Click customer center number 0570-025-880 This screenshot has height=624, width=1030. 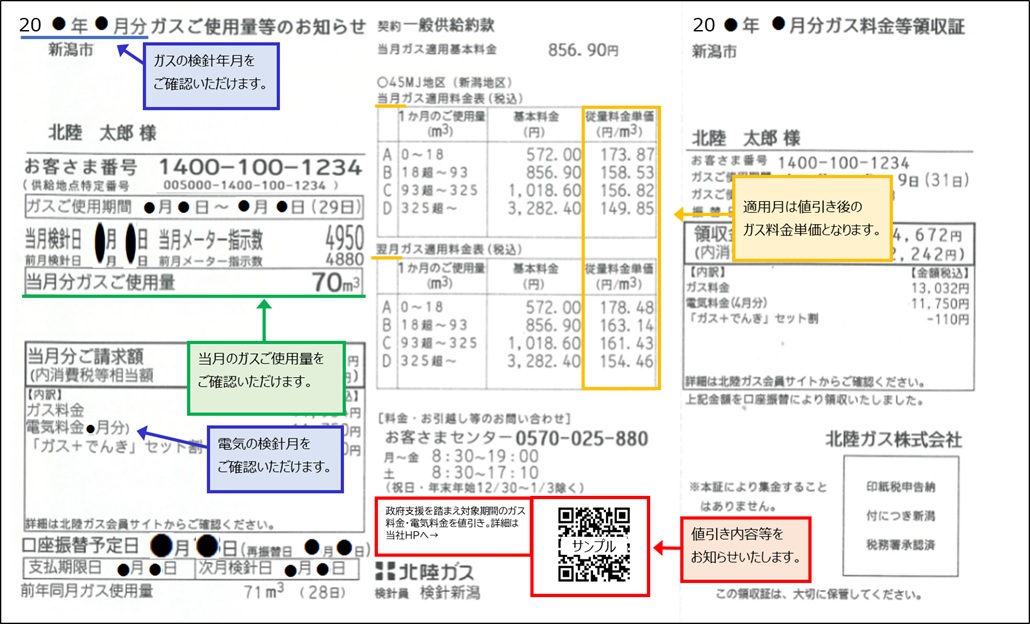[x=581, y=438]
